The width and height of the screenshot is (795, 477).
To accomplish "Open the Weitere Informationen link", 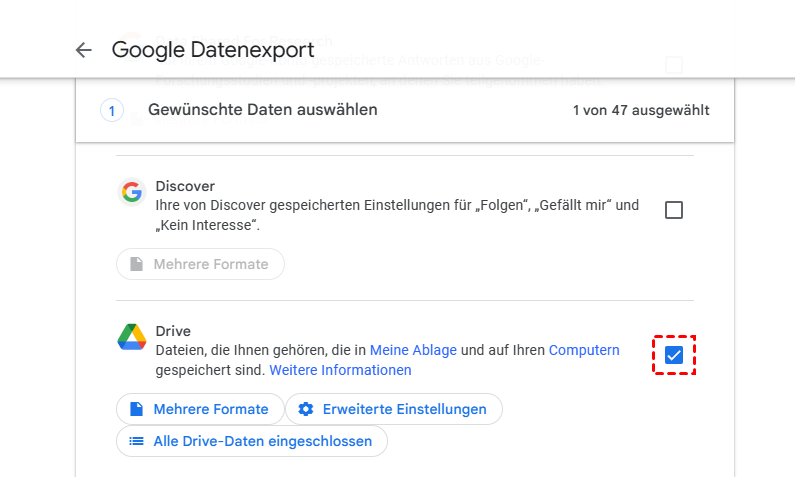I will click(340, 370).
